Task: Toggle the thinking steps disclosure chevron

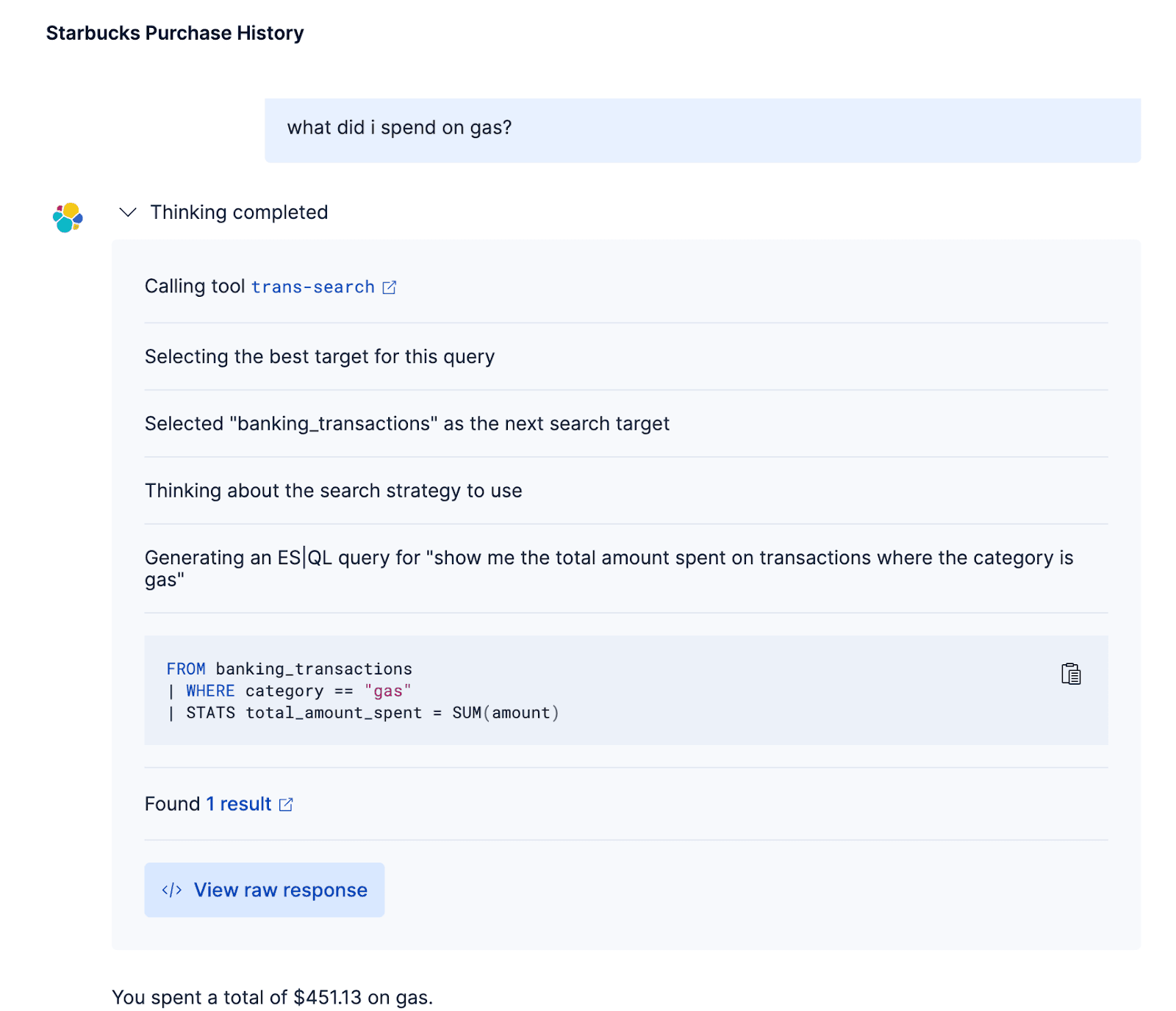Action: pos(128,212)
